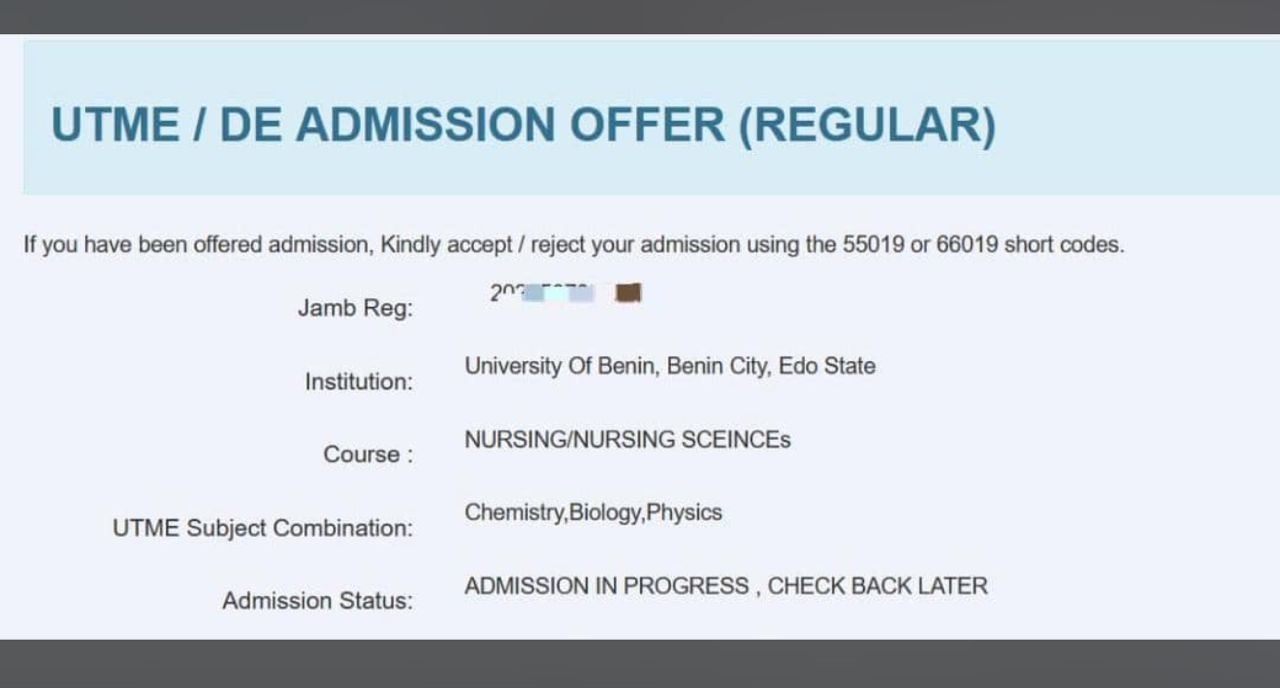Click the Admission Status label
This screenshot has width=1280, height=688.
(317, 601)
